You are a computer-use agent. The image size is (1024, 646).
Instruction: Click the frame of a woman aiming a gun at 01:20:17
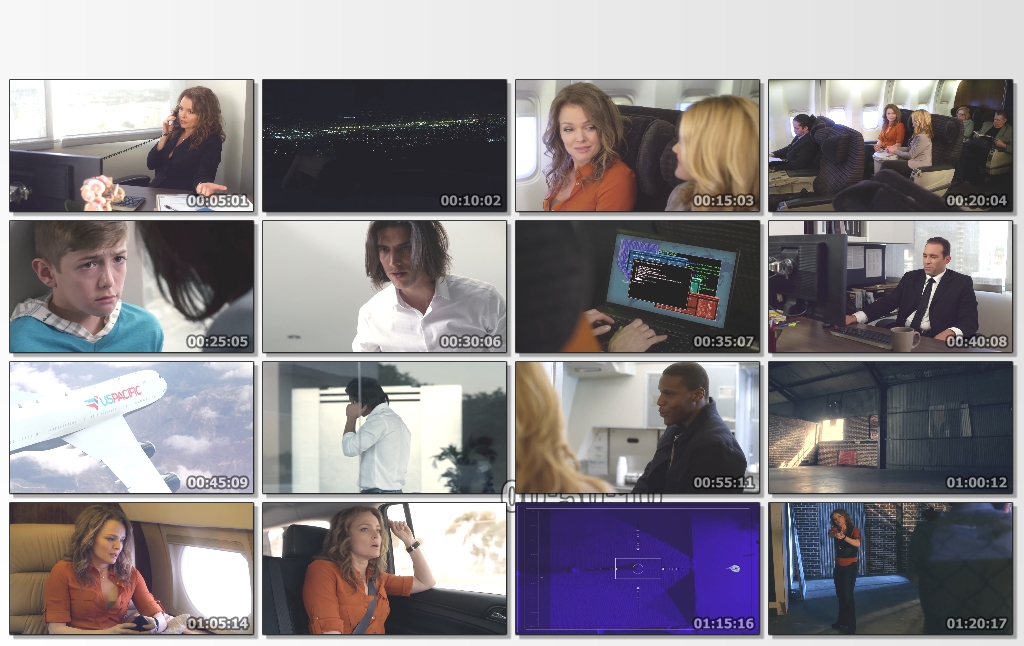[x=891, y=568]
